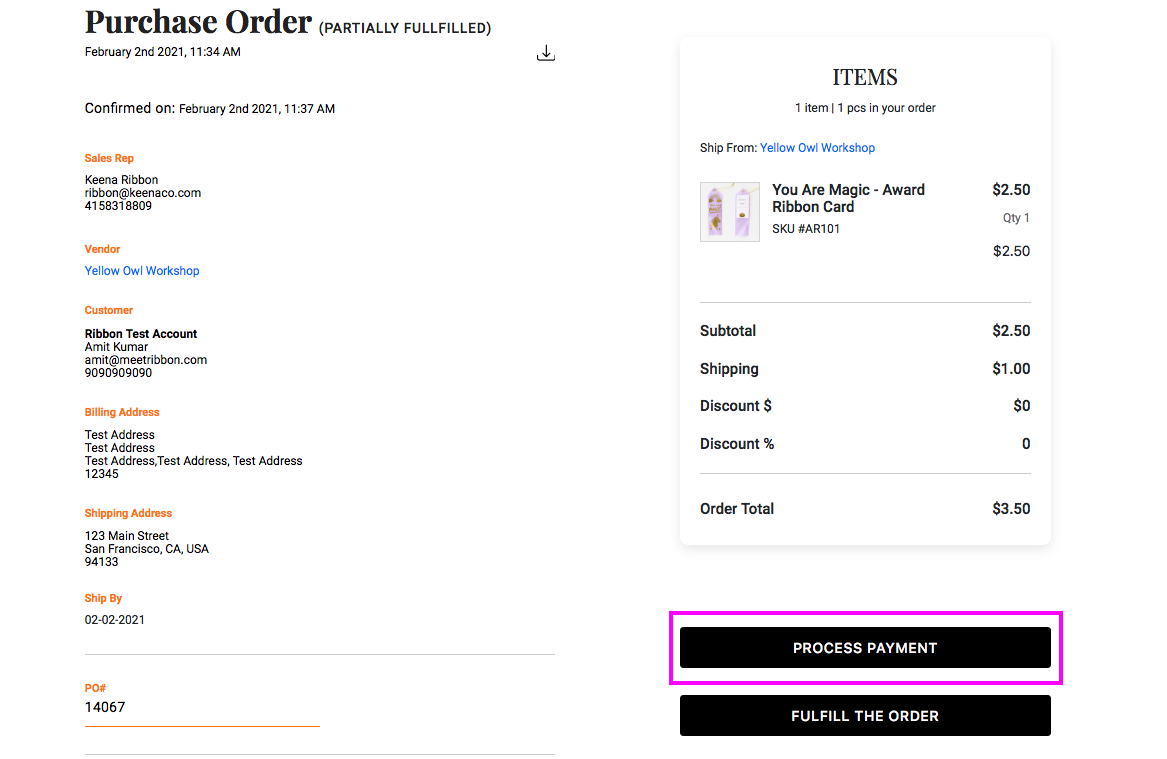Click the Partially Fullfilled status label
The height and width of the screenshot is (759, 1167).
(405, 29)
